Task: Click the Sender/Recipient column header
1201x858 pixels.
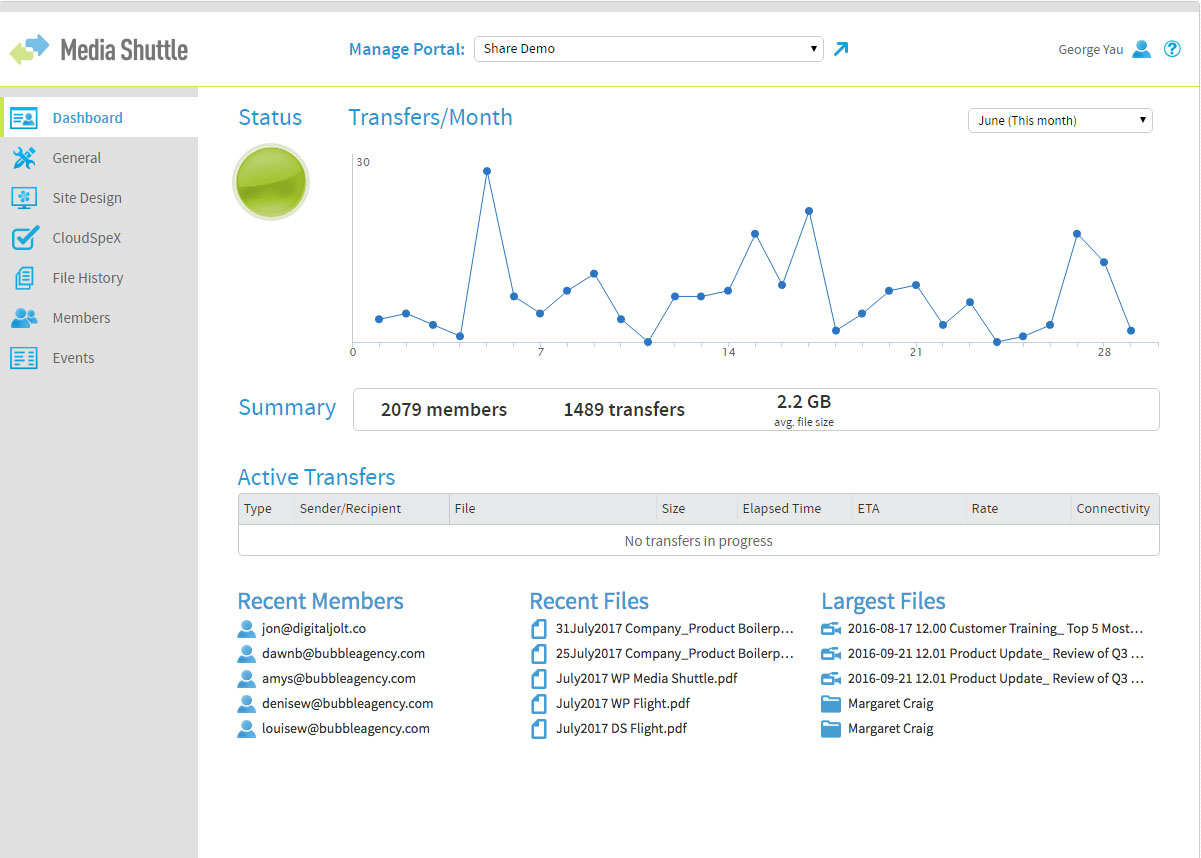Action: [x=350, y=509]
